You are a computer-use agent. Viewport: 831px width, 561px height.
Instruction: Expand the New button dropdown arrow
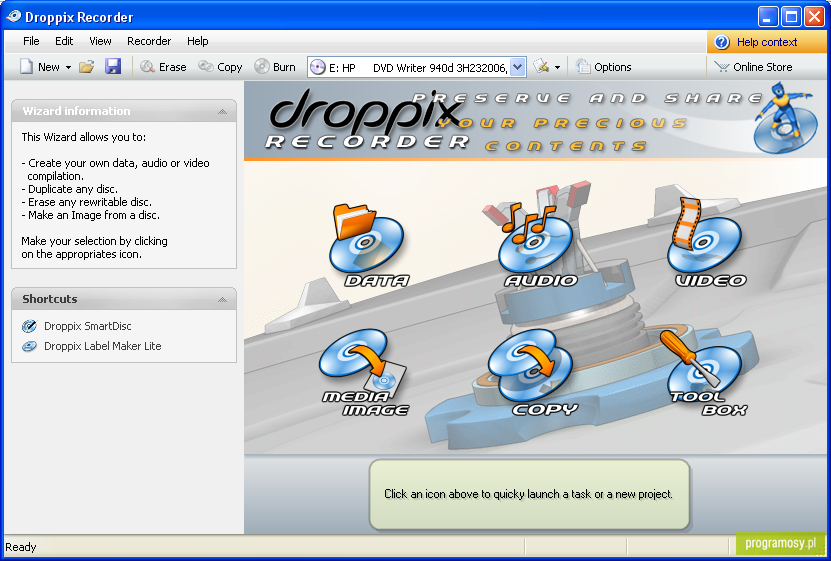coord(68,67)
